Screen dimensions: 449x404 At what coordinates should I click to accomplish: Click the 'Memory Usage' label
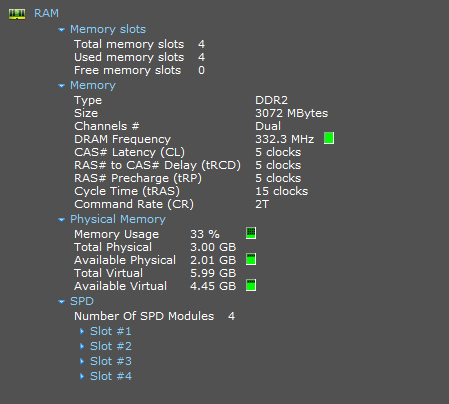pyautogui.click(x=116, y=235)
